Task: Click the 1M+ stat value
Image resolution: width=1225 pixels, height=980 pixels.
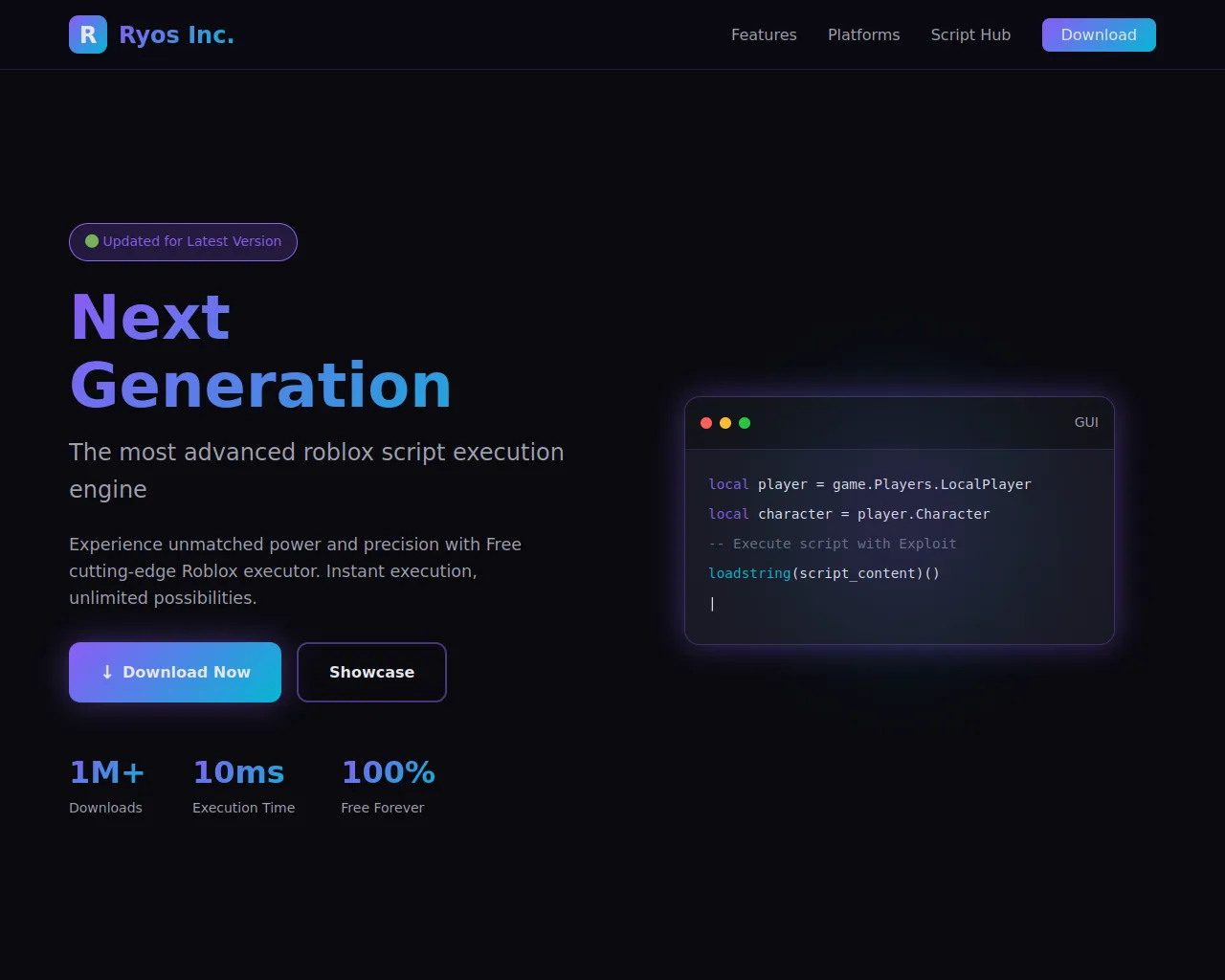Action: point(107,772)
